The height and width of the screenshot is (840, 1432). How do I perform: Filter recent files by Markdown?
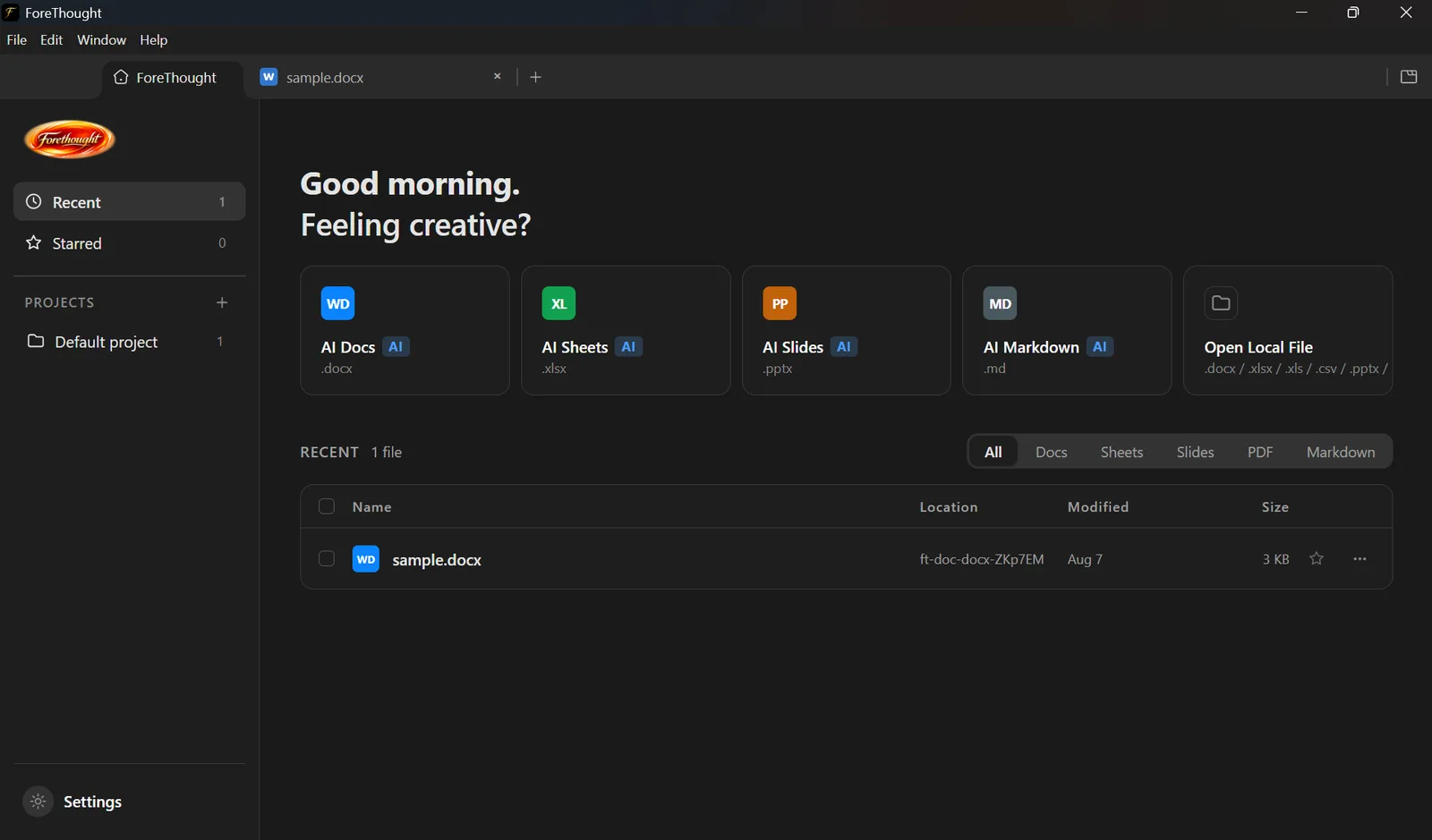click(1340, 452)
